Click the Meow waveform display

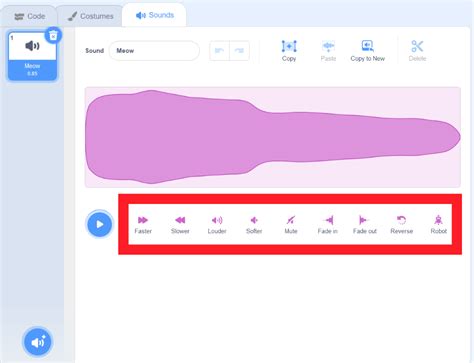273,137
